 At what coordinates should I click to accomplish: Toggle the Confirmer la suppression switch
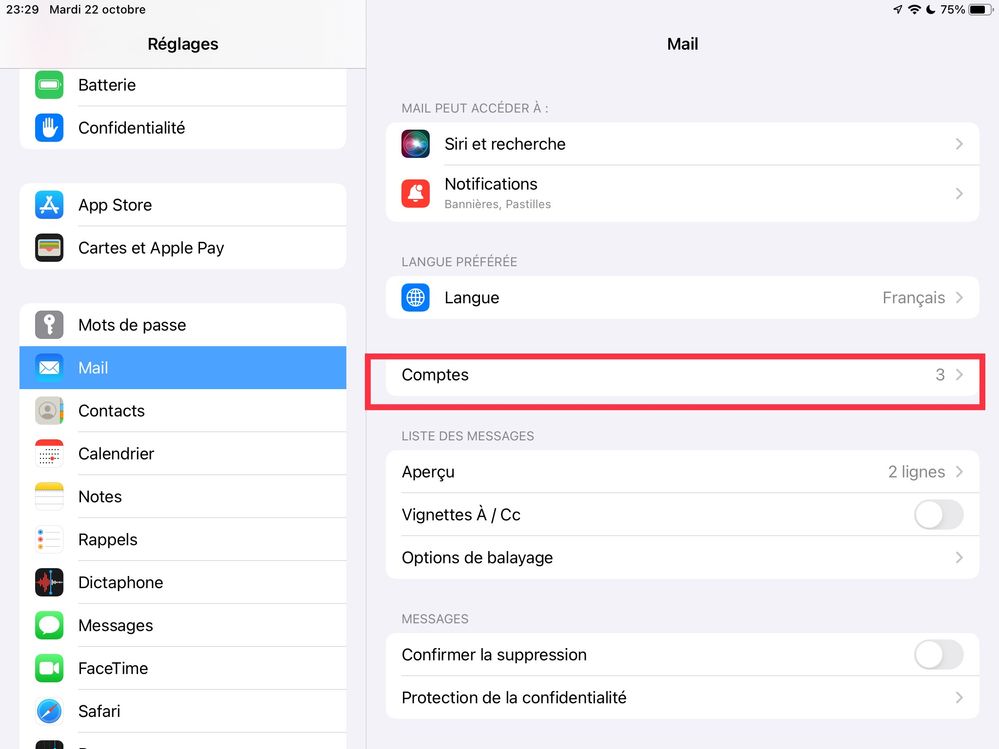click(x=938, y=655)
